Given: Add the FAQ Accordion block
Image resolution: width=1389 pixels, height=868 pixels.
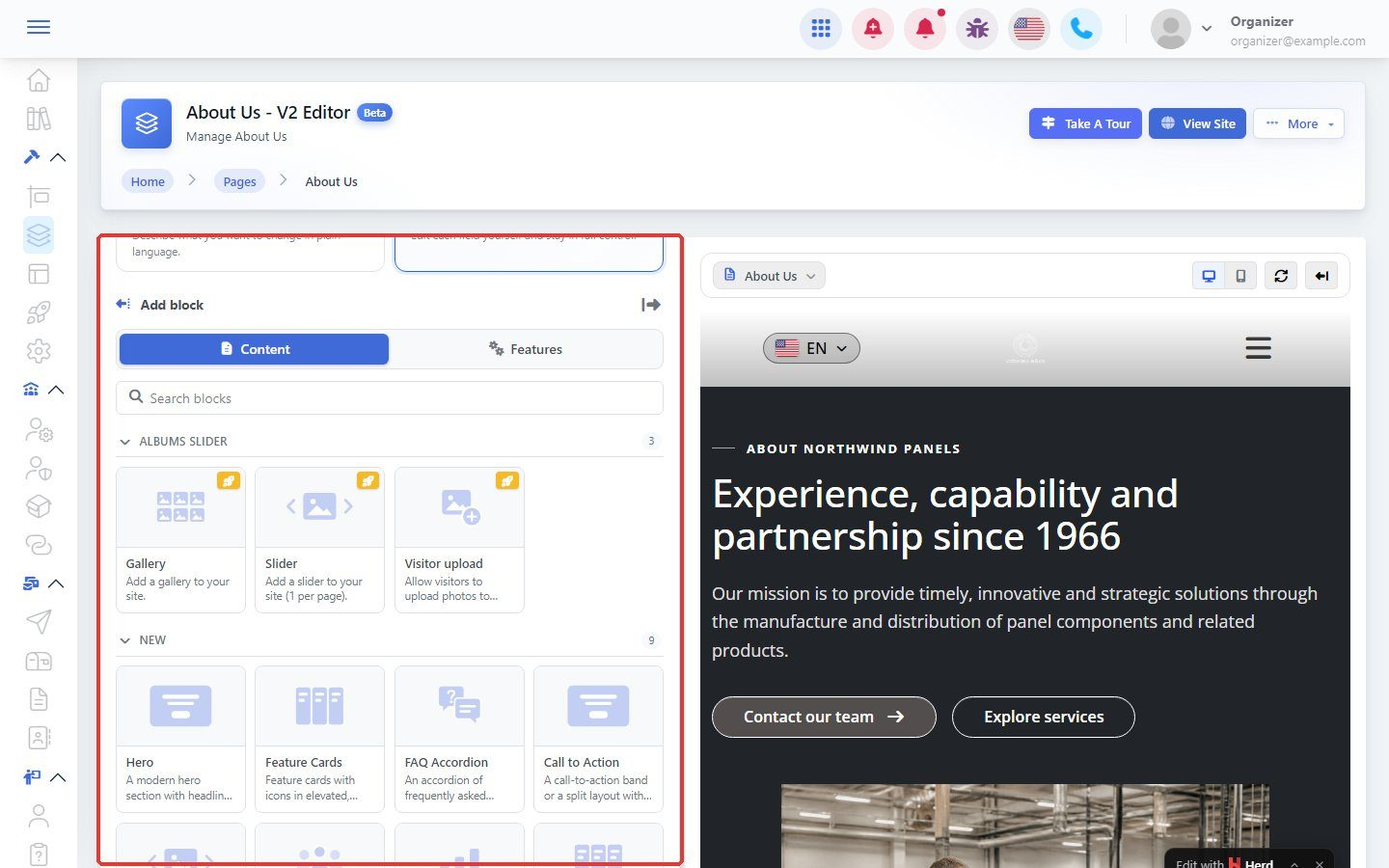Looking at the screenshot, I should click(x=459, y=739).
